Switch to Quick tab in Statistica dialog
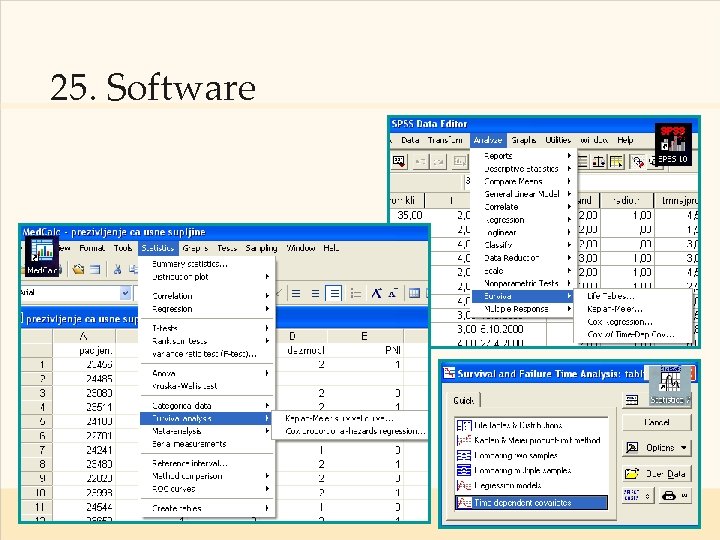The height and width of the screenshot is (540, 720). coord(464,400)
